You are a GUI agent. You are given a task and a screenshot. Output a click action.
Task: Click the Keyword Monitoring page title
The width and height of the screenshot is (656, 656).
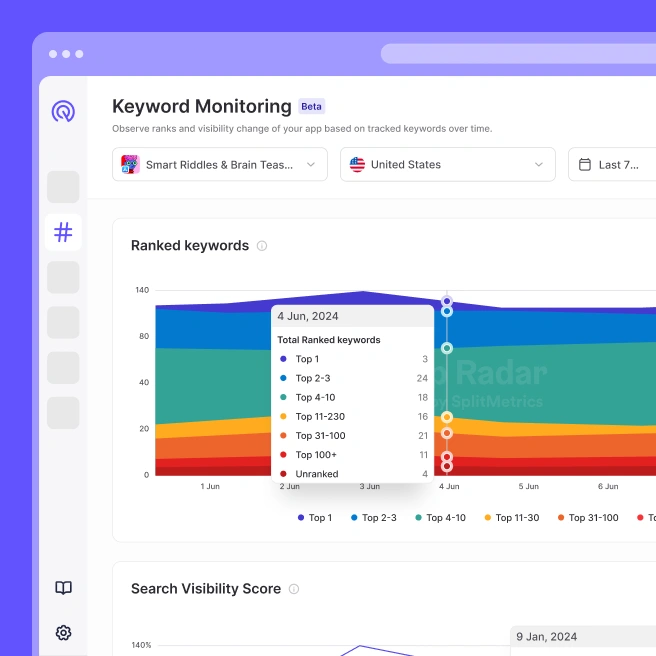[x=202, y=106]
